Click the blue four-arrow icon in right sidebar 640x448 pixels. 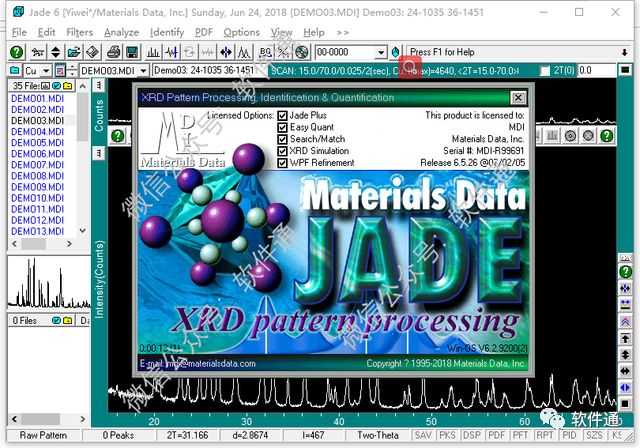[x=625, y=288]
